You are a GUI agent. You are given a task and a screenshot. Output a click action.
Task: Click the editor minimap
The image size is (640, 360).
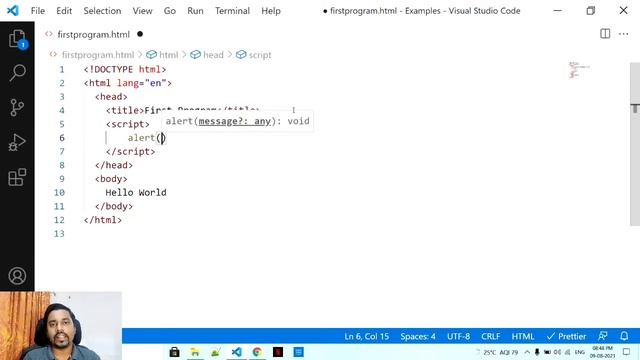(x=579, y=69)
